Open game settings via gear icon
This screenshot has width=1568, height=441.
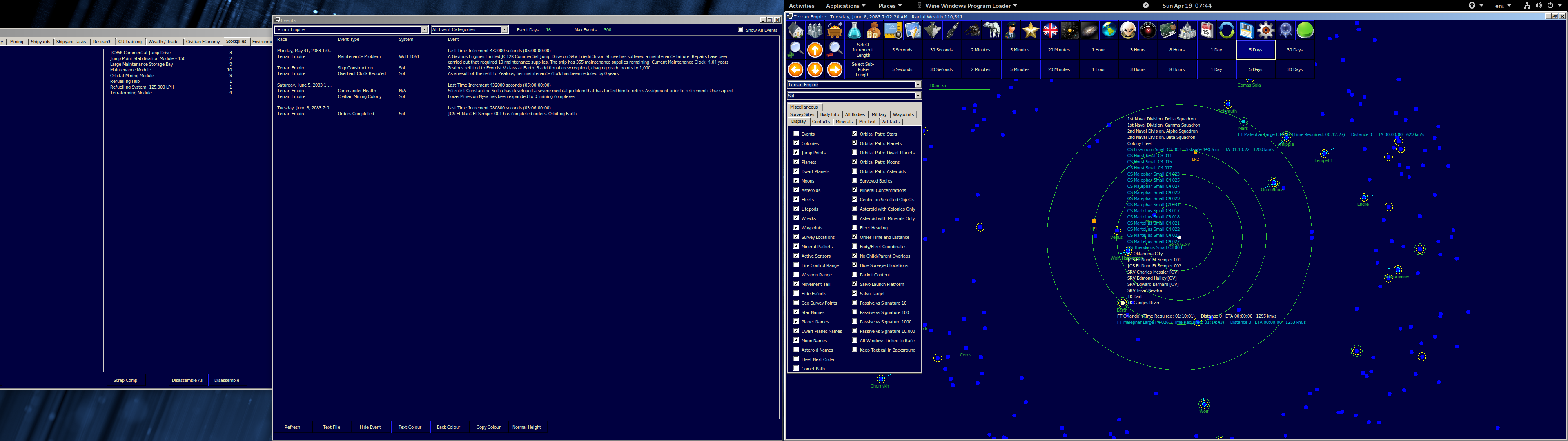pyautogui.click(x=1266, y=31)
